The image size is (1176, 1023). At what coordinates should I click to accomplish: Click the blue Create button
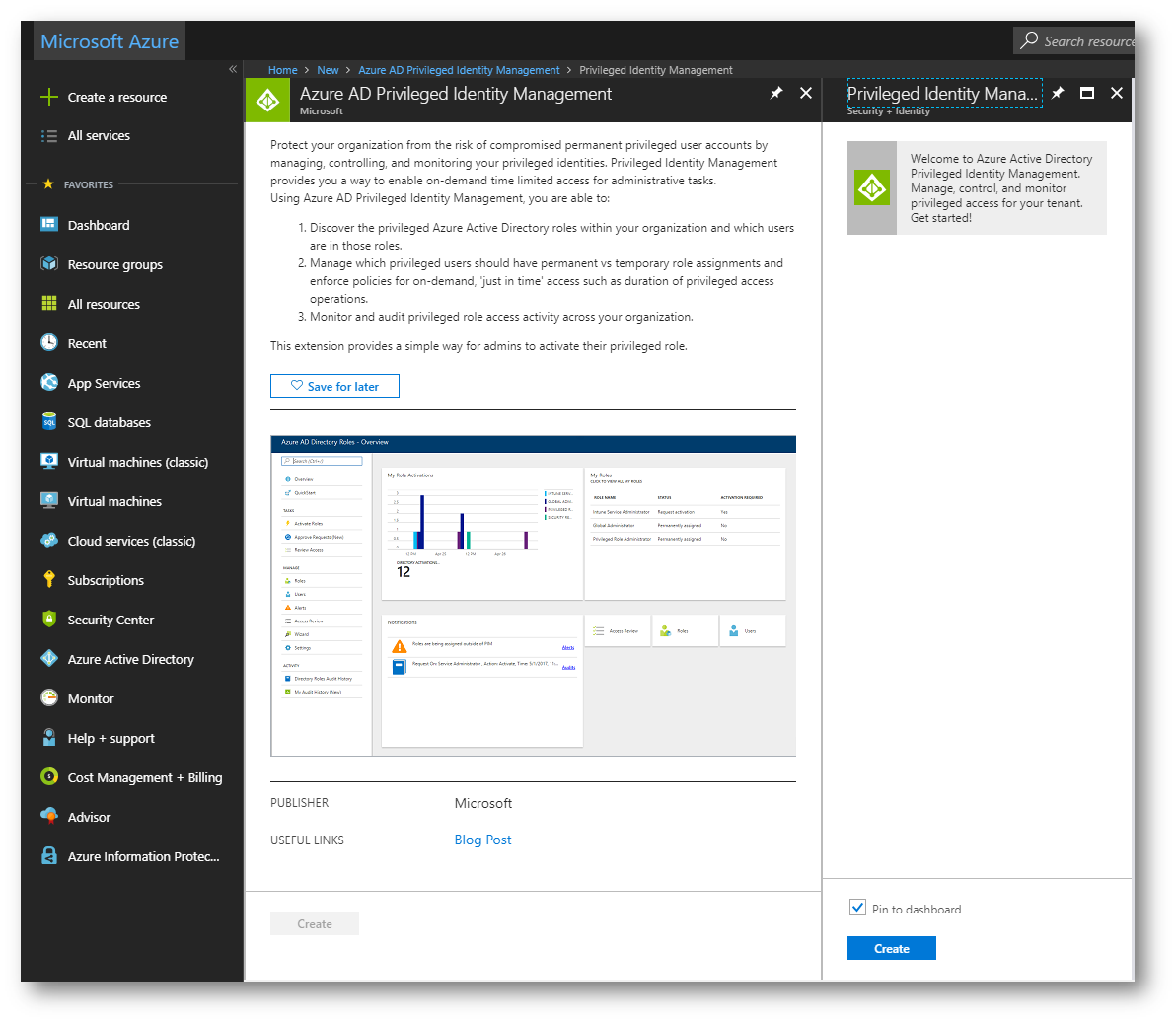(891, 948)
